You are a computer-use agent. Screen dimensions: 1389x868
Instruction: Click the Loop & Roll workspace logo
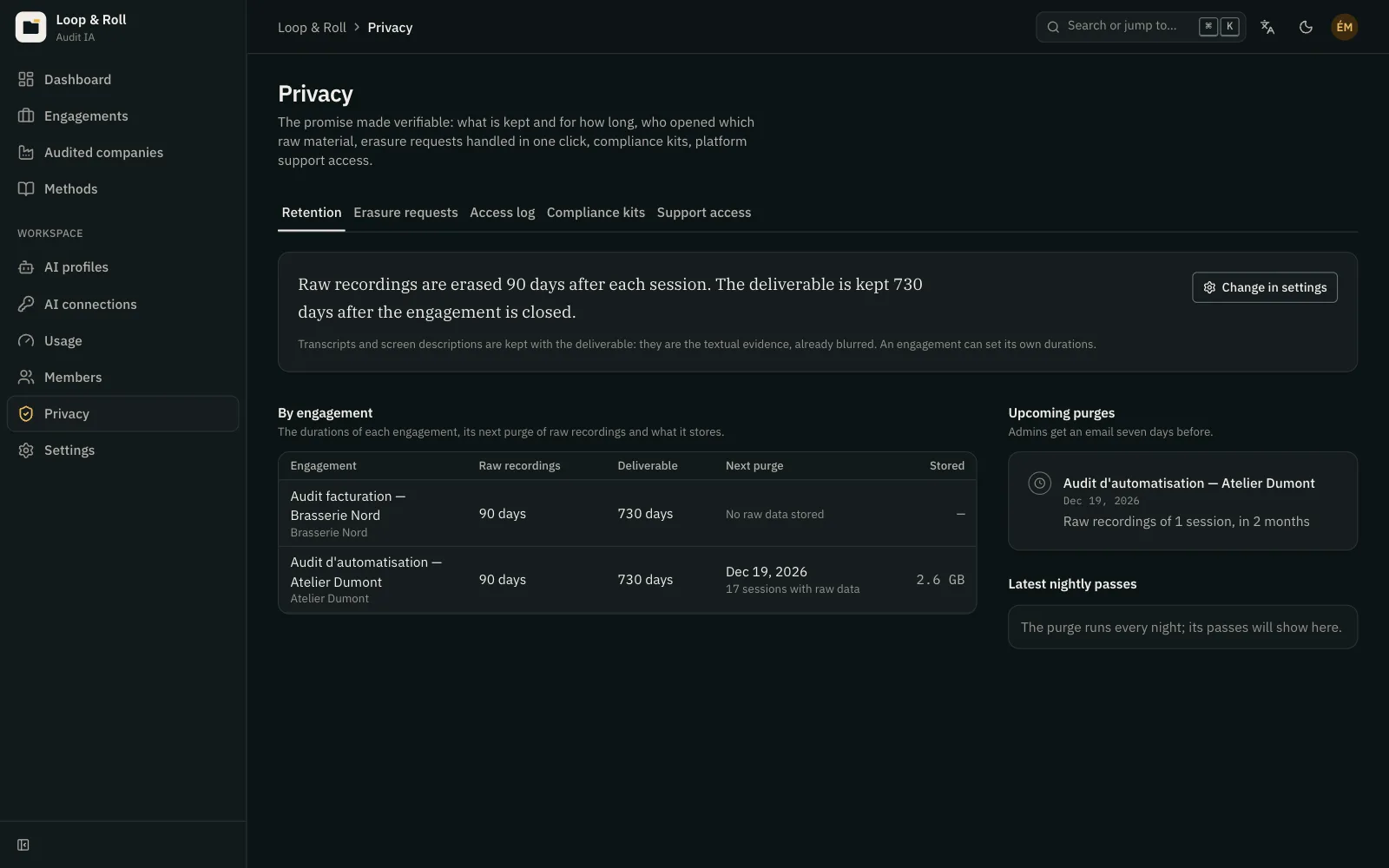[30, 27]
